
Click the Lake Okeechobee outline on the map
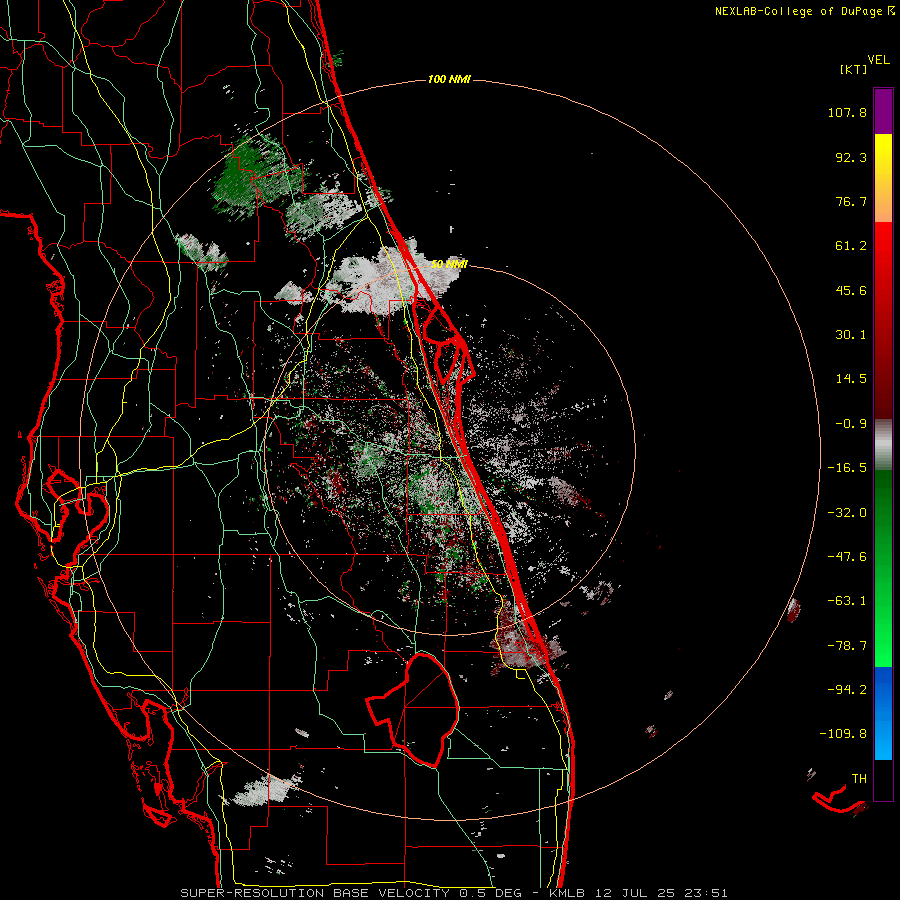pos(413,709)
